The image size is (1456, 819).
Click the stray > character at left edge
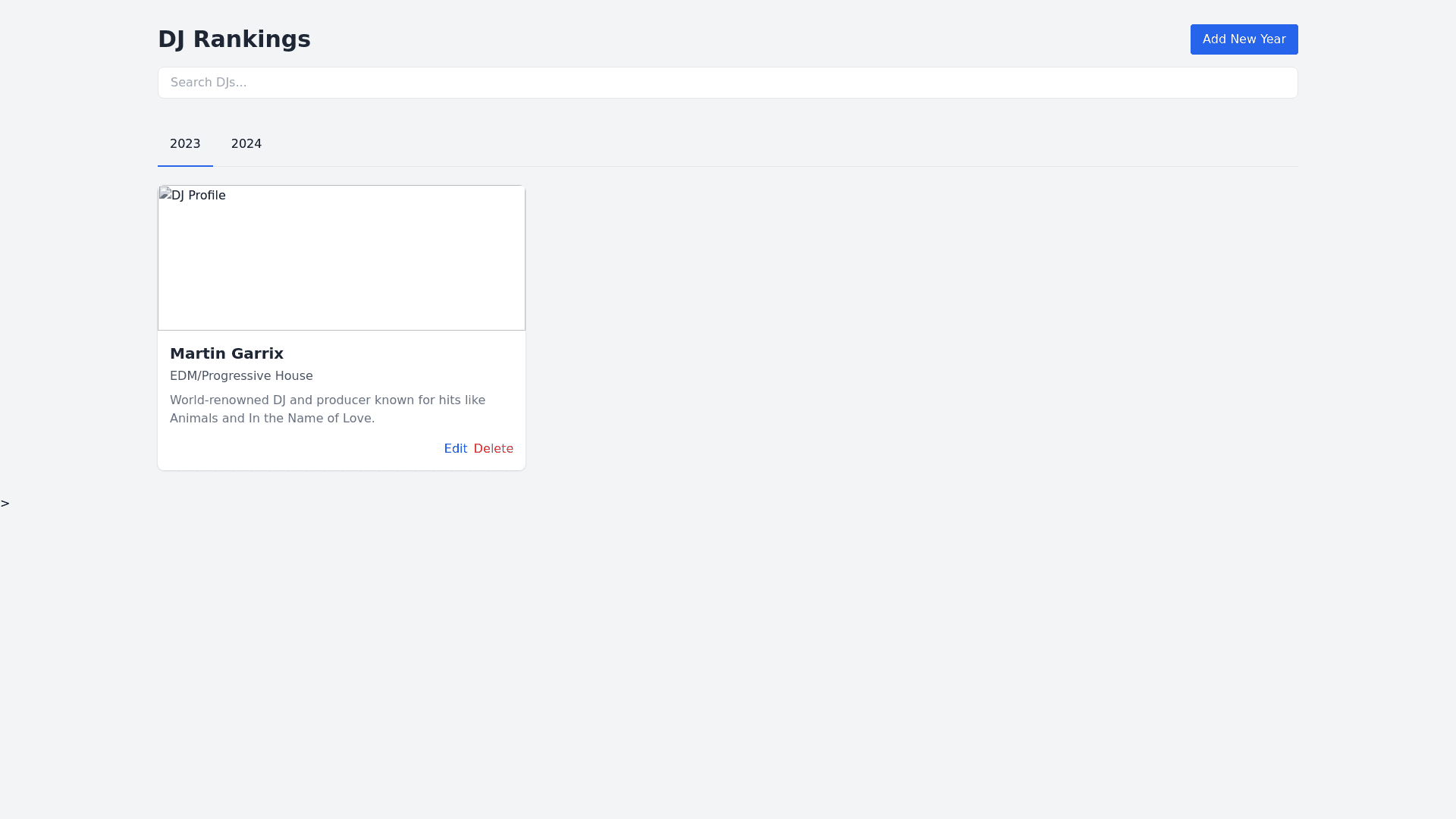5,504
